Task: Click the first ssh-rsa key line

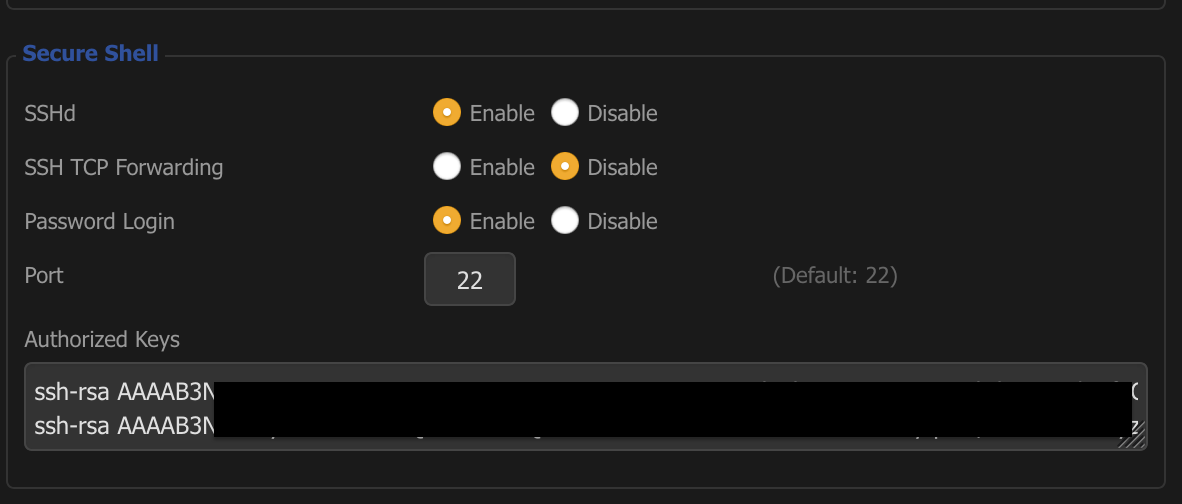Action: coord(122,393)
